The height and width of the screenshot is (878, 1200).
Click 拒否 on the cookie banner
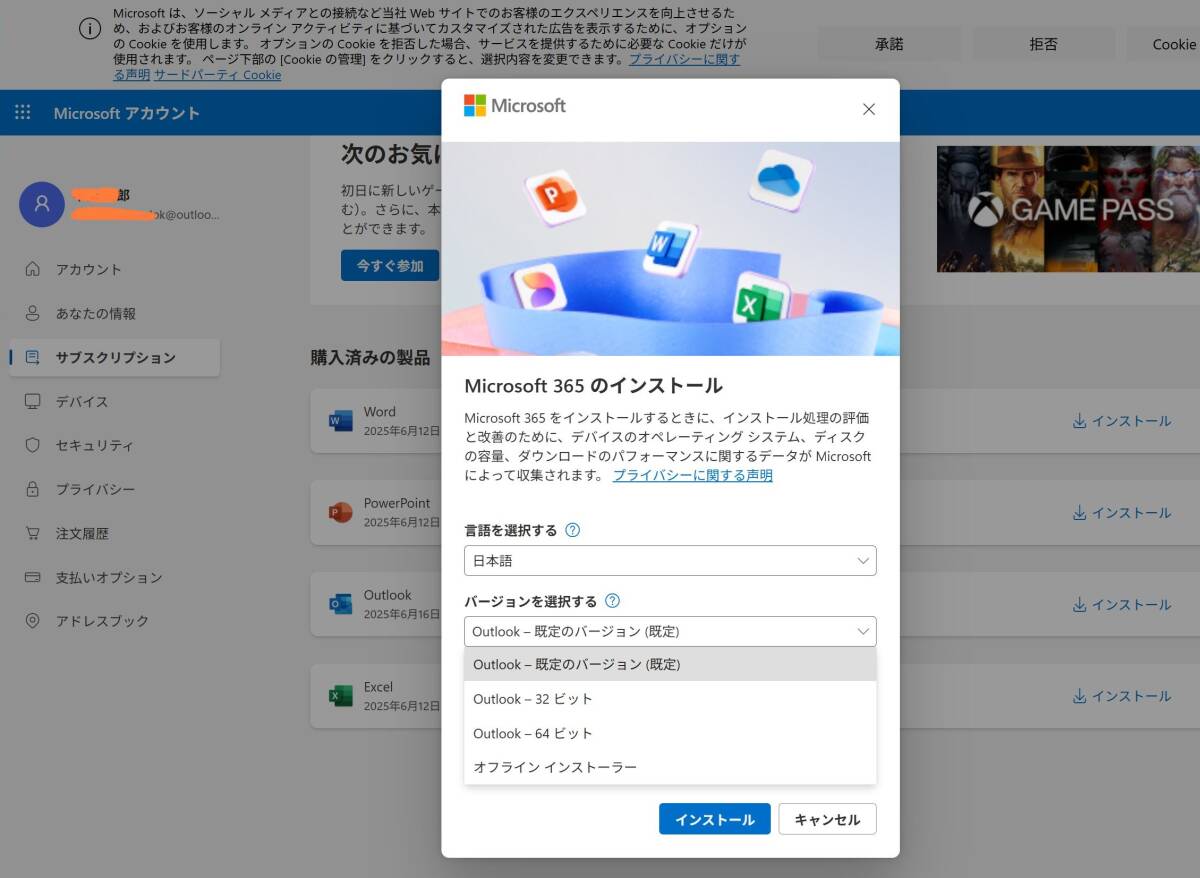pyautogui.click(x=1043, y=44)
